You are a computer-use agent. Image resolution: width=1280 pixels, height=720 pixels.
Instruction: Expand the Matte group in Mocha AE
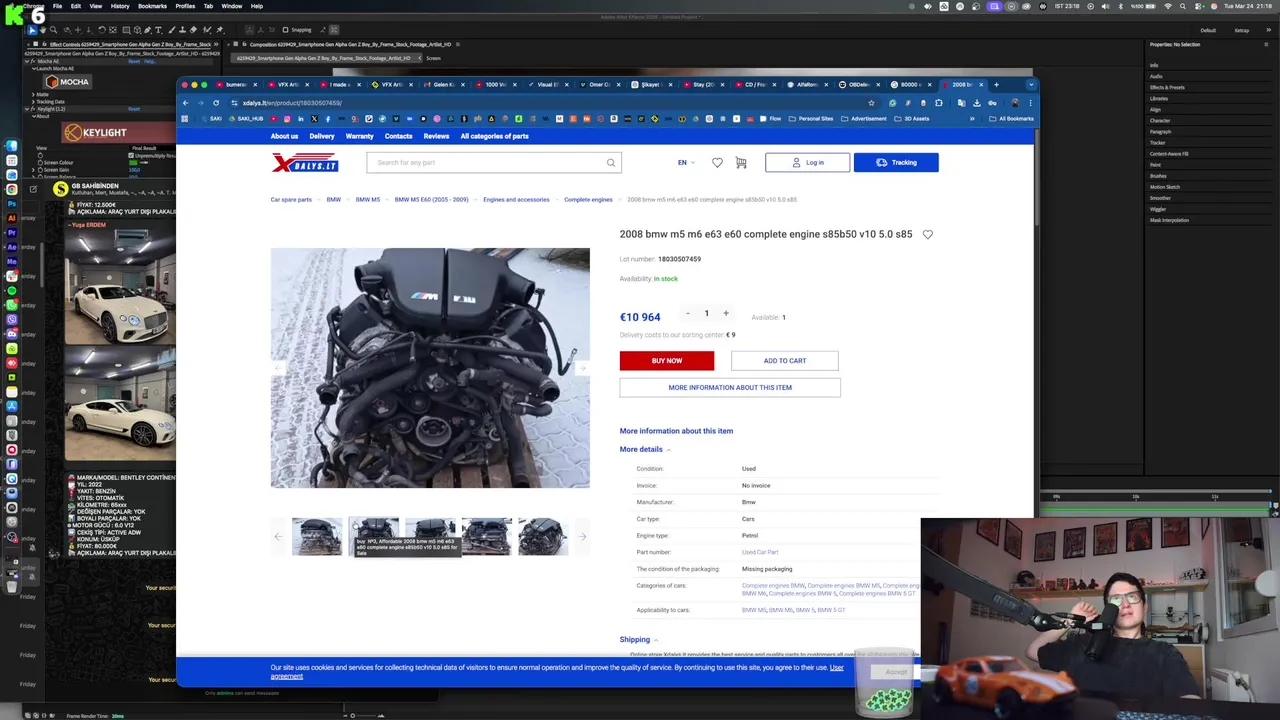pos(31,95)
